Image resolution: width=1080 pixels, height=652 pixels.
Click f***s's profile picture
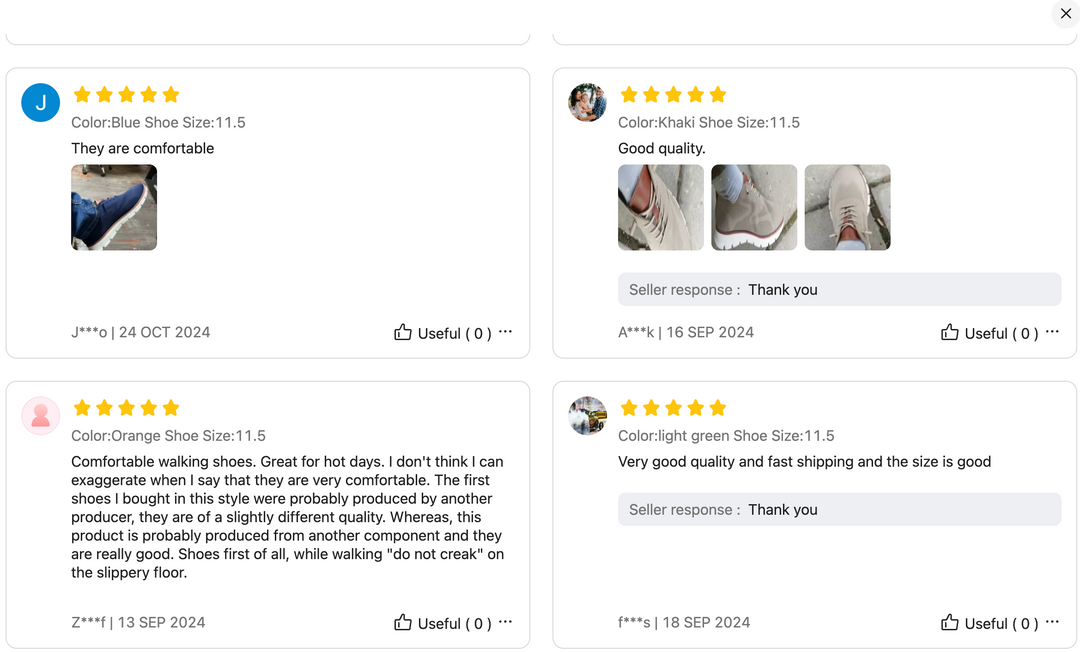(588, 416)
